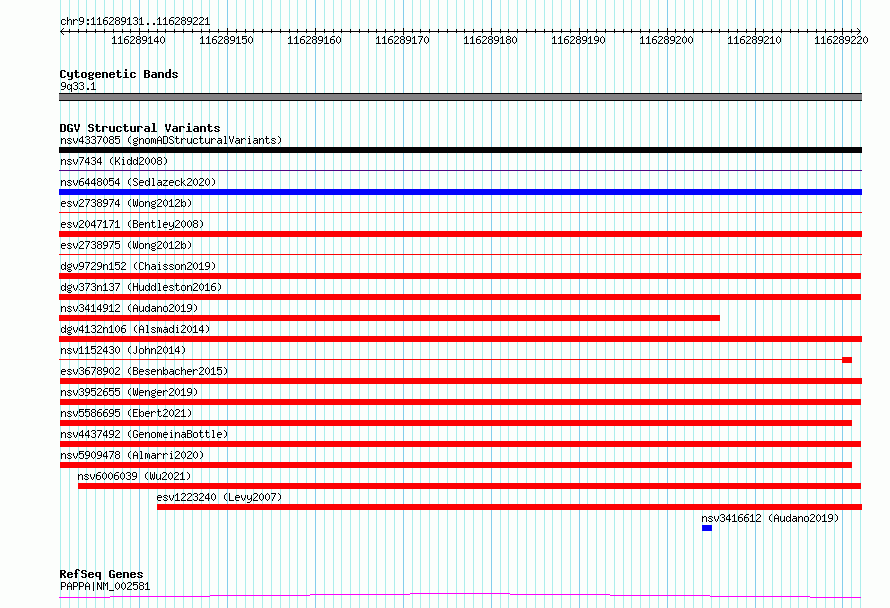Select the black nsv4337085 variant bar
890x608 pixels.
click(460, 150)
